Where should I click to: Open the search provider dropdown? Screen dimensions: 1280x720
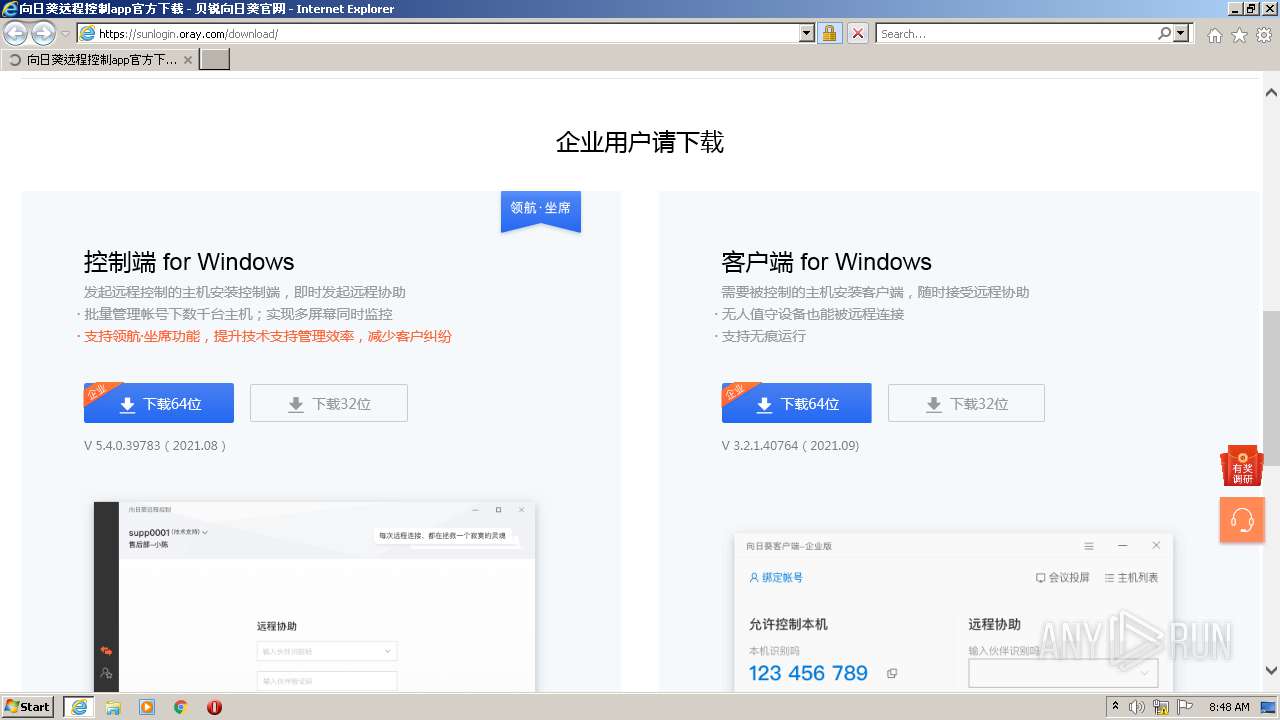(1182, 33)
